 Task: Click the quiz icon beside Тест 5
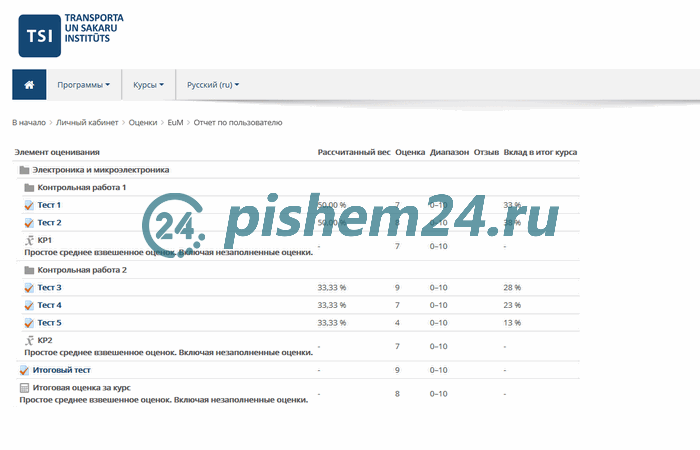click(29, 323)
